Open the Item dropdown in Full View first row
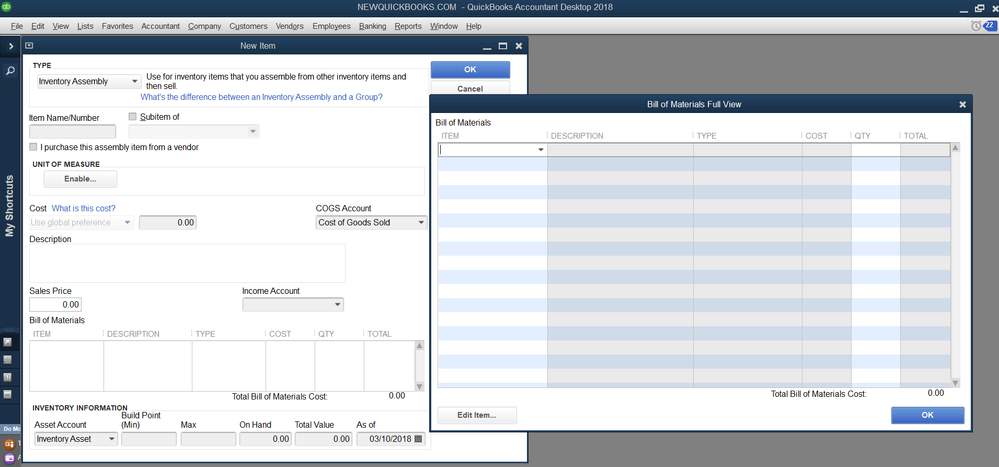This screenshot has width=999, height=467. click(x=541, y=150)
